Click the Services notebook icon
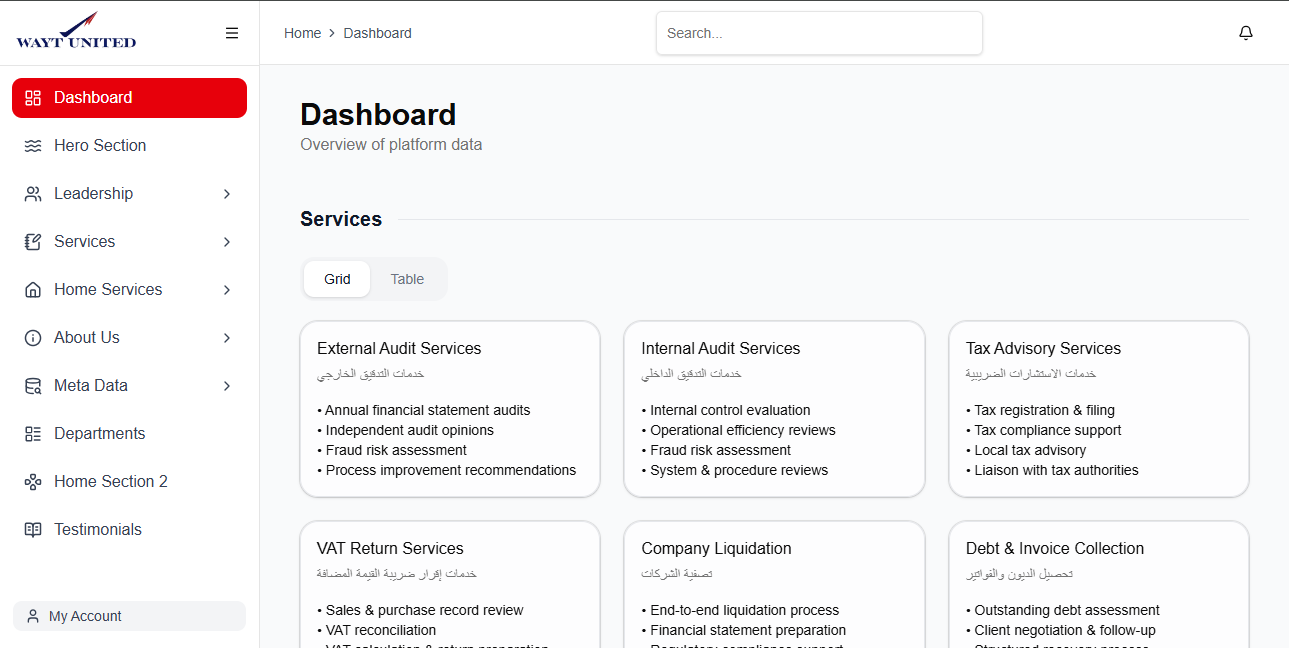 click(33, 242)
